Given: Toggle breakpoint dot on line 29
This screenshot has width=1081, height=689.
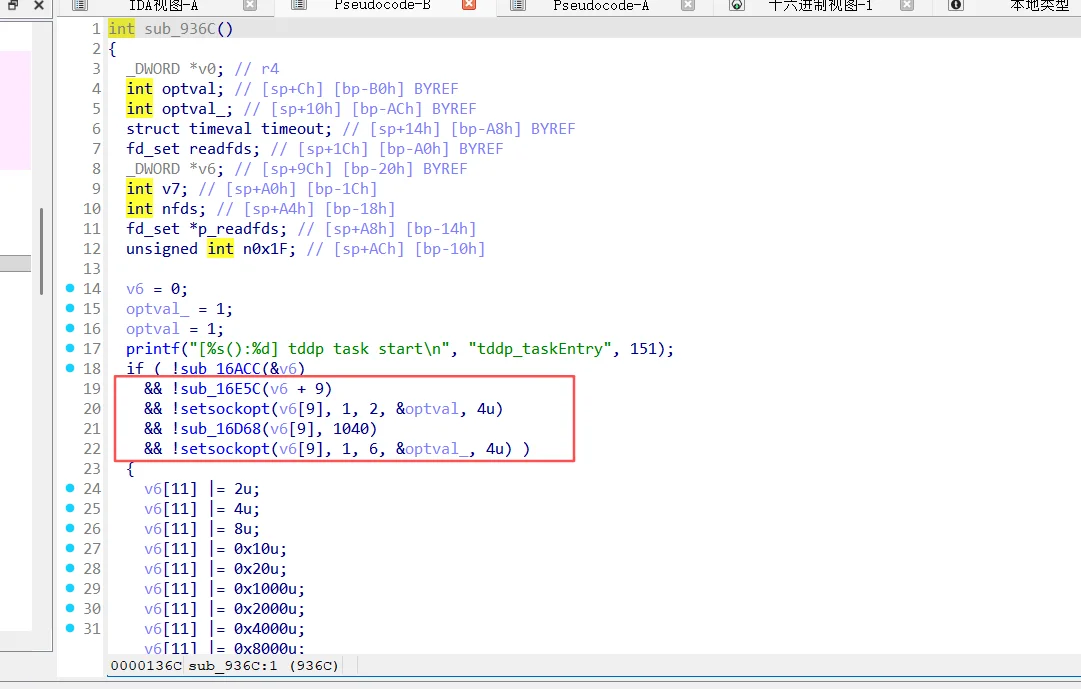Looking at the screenshot, I should tap(70, 588).
